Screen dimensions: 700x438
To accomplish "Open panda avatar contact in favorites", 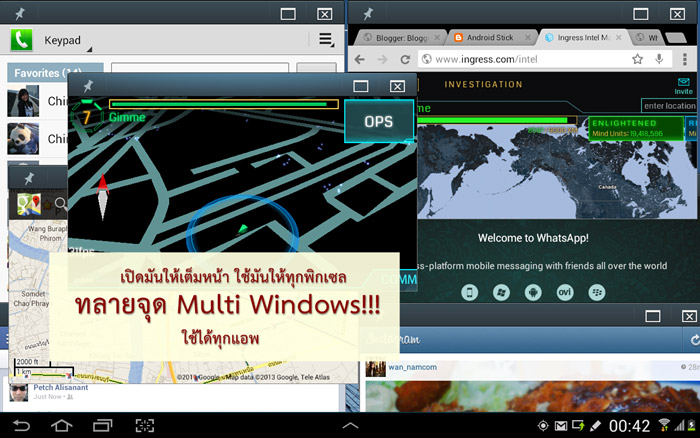I will coord(23,139).
